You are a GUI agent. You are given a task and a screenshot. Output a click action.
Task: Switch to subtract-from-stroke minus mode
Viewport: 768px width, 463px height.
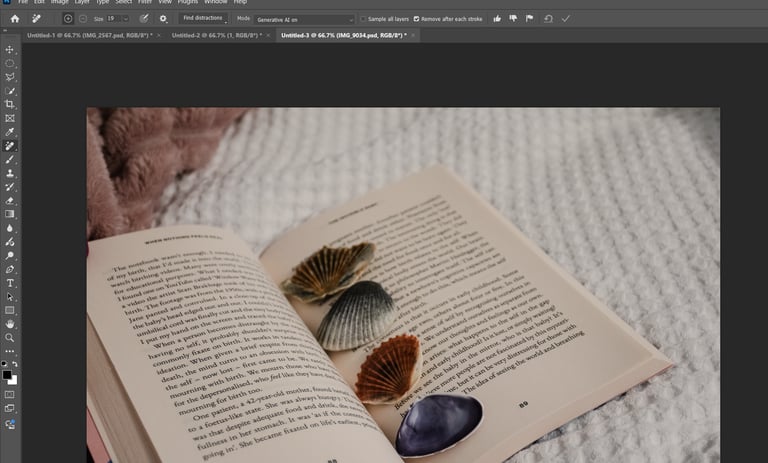coord(83,19)
